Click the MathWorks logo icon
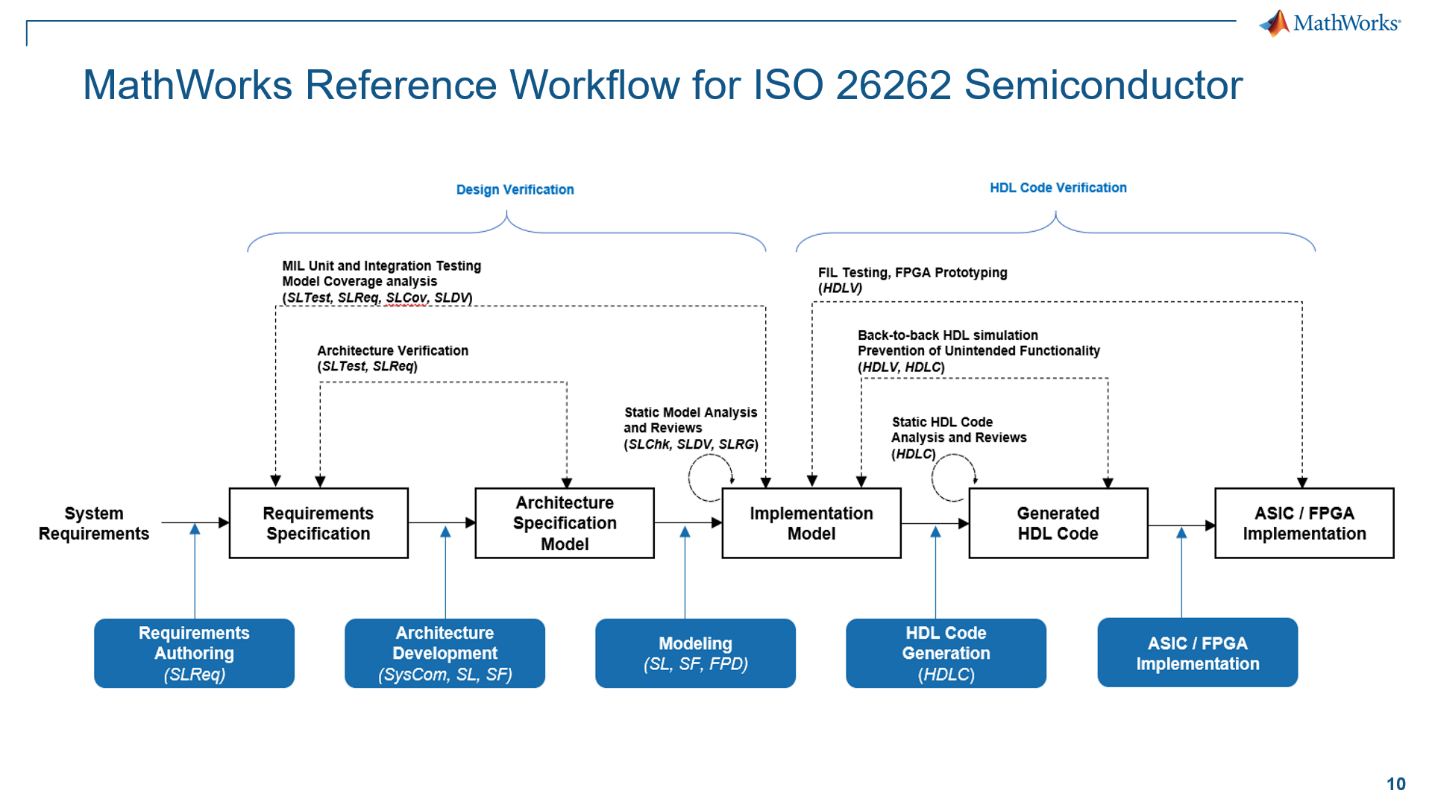The height and width of the screenshot is (805, 1432). pos(1273,23)
